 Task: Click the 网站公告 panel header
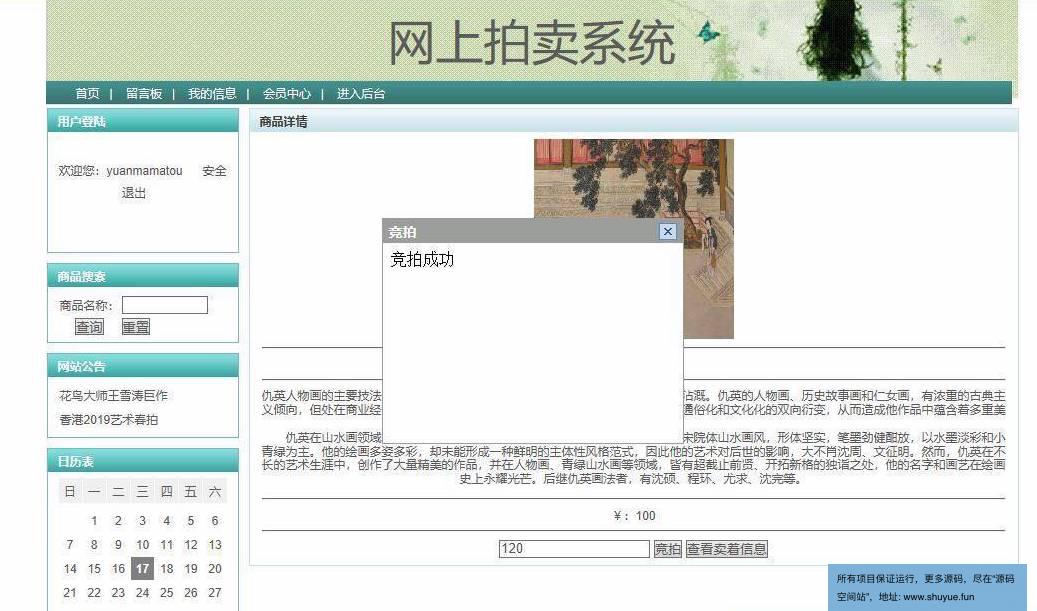click(143, 366)
